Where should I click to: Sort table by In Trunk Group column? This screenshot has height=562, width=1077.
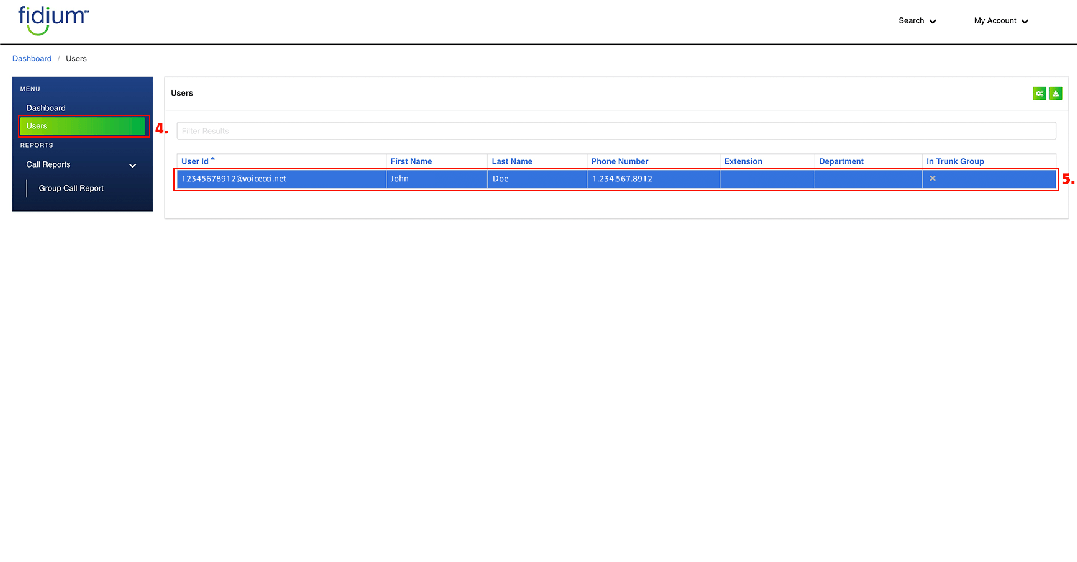(x=955, y=161)
